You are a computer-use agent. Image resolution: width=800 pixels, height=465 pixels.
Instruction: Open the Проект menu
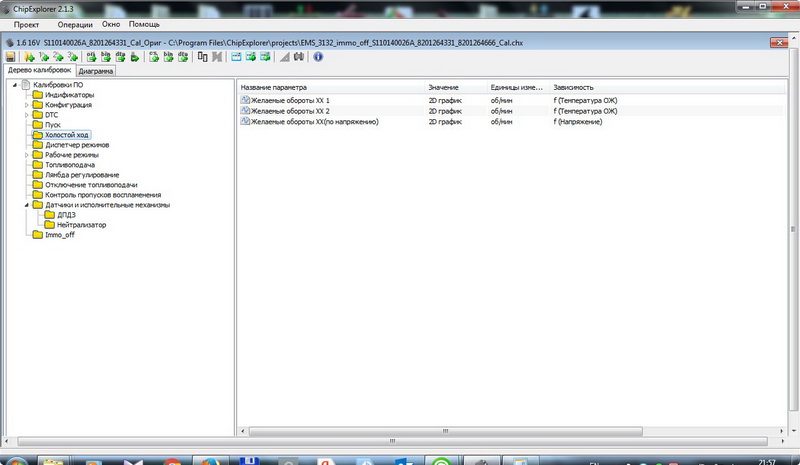(x=26, y=23)
